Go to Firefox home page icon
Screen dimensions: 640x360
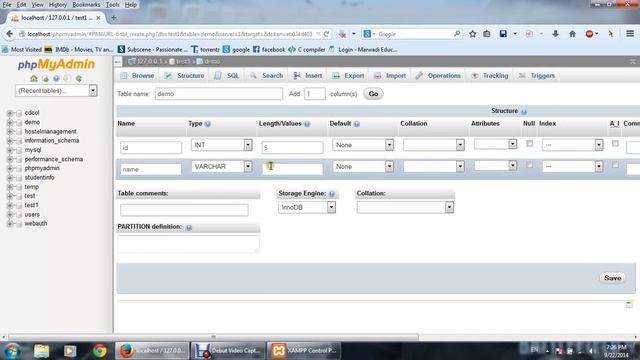(572, 34)
